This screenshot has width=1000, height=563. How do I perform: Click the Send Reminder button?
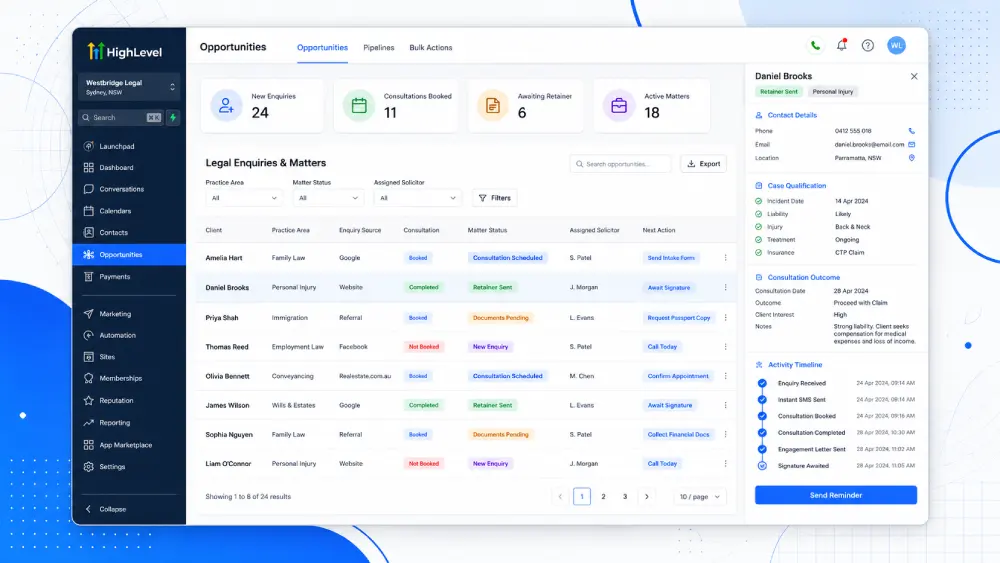[835, 495]
